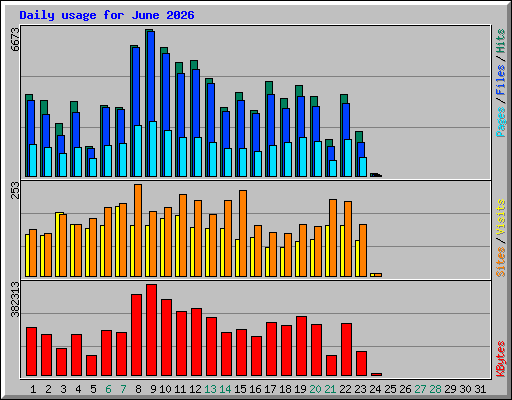This screenshot has height=400, width=512.
Task: Click the "Hits" legend label
Action: [x=501, y=41]
